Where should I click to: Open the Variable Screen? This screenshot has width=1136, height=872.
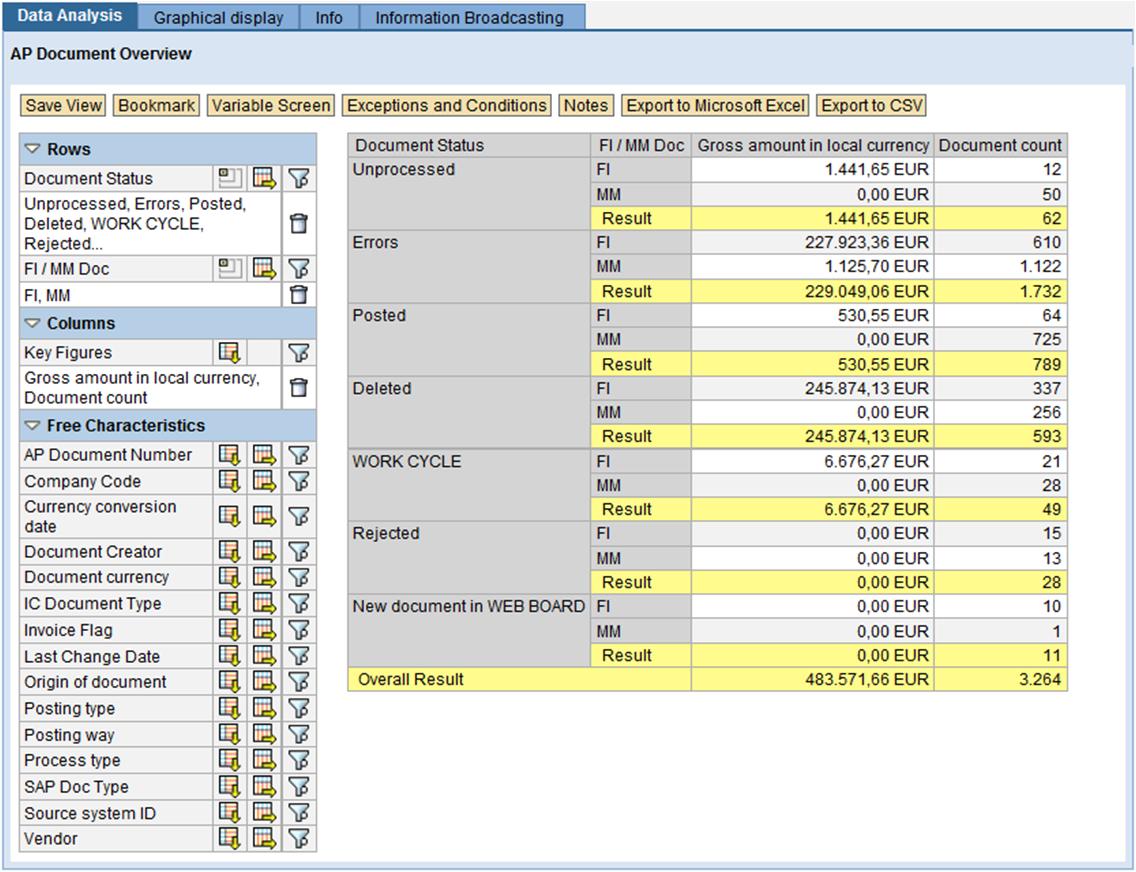(x=271, y=105)
